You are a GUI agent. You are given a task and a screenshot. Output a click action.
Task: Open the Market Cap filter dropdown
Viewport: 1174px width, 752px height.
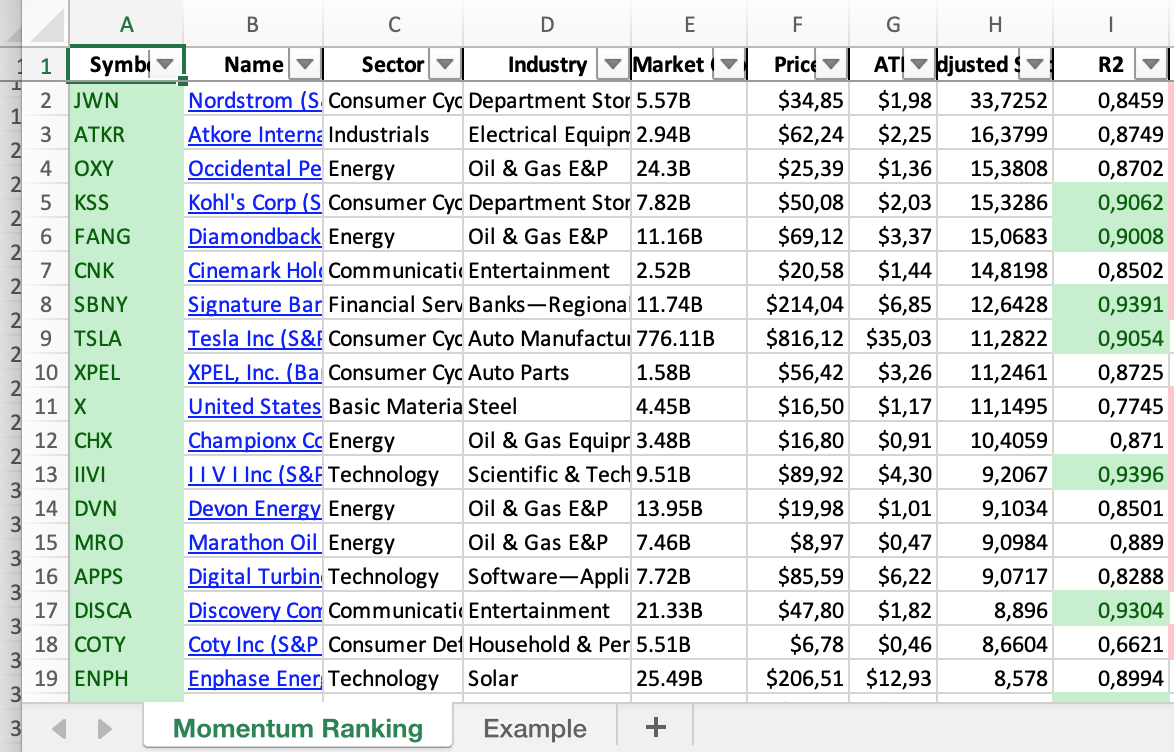(x=730, y=65)
